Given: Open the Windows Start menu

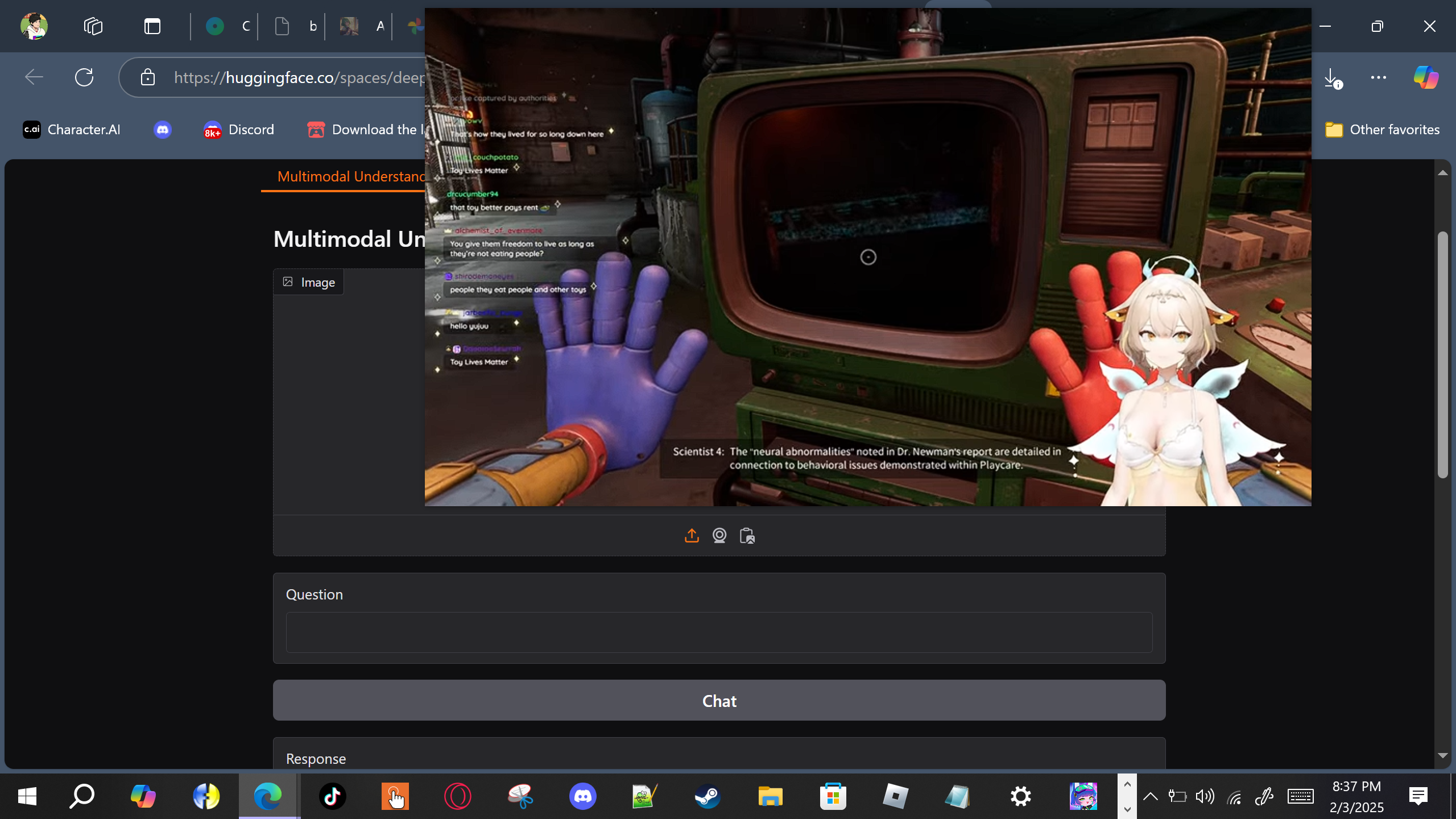Looking at the screenshot, I should tap(27, 796).
